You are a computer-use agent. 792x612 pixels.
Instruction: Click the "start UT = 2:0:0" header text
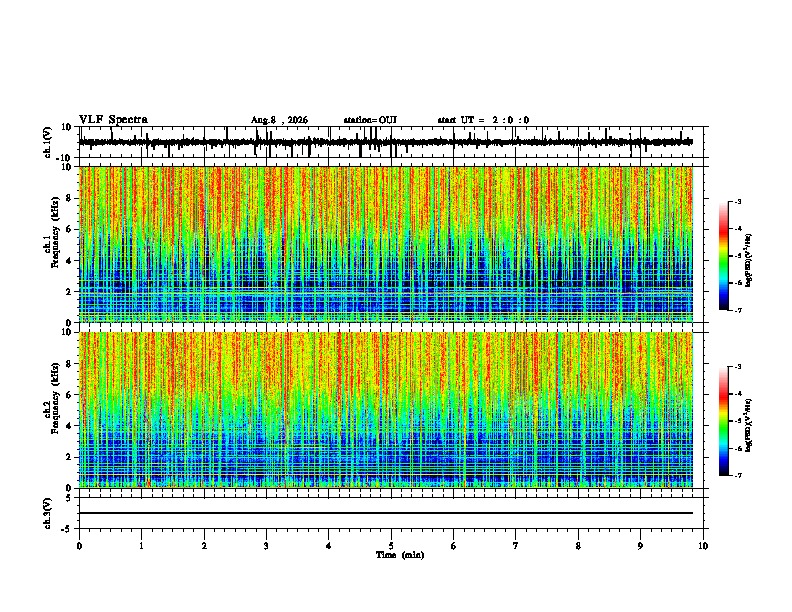coord(483,120)
